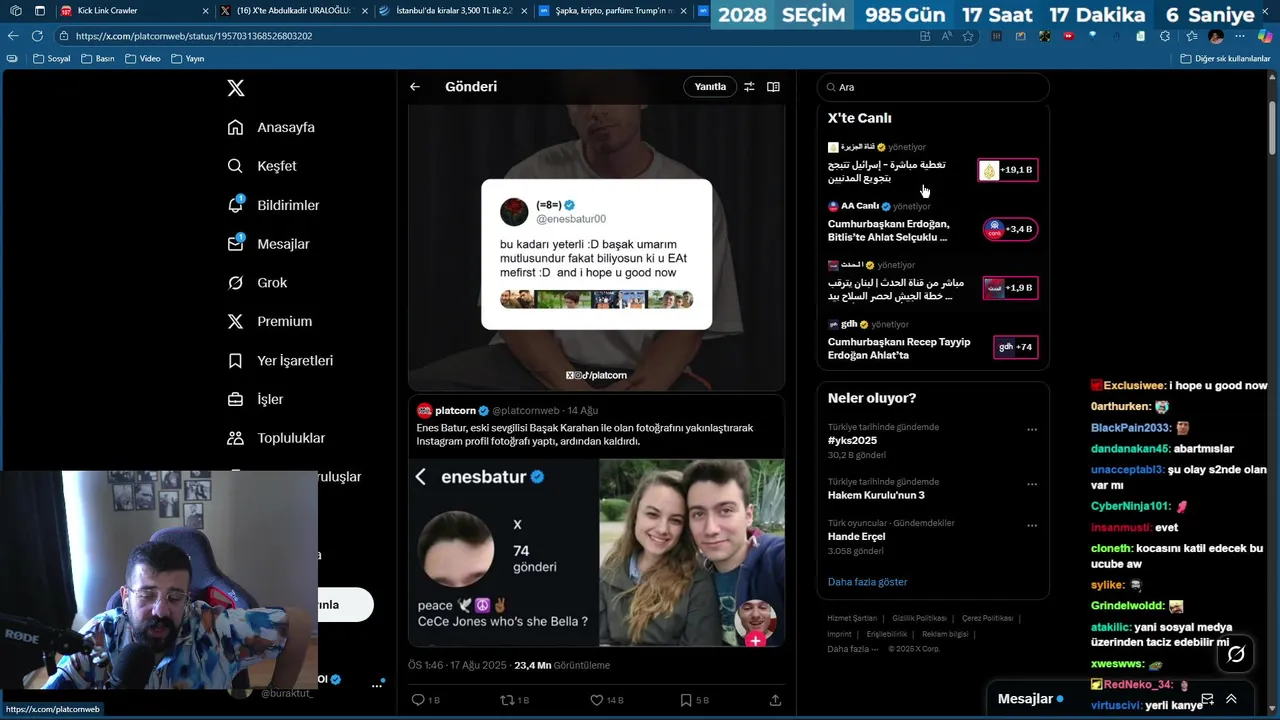
Task: Open the post view options filter icon
Action: (x=749, y=87)
